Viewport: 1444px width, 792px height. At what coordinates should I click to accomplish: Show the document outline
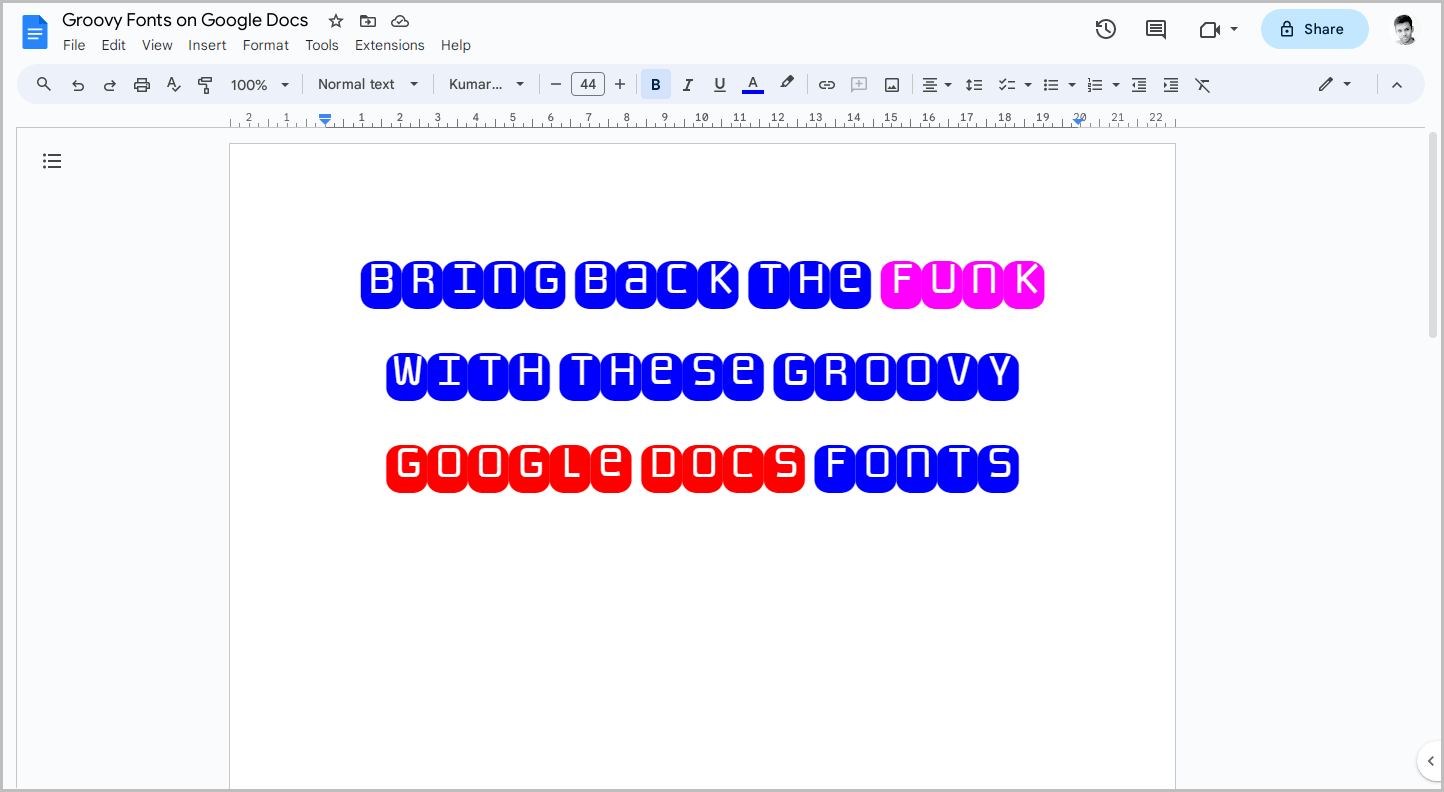click(x=52, y=160)
